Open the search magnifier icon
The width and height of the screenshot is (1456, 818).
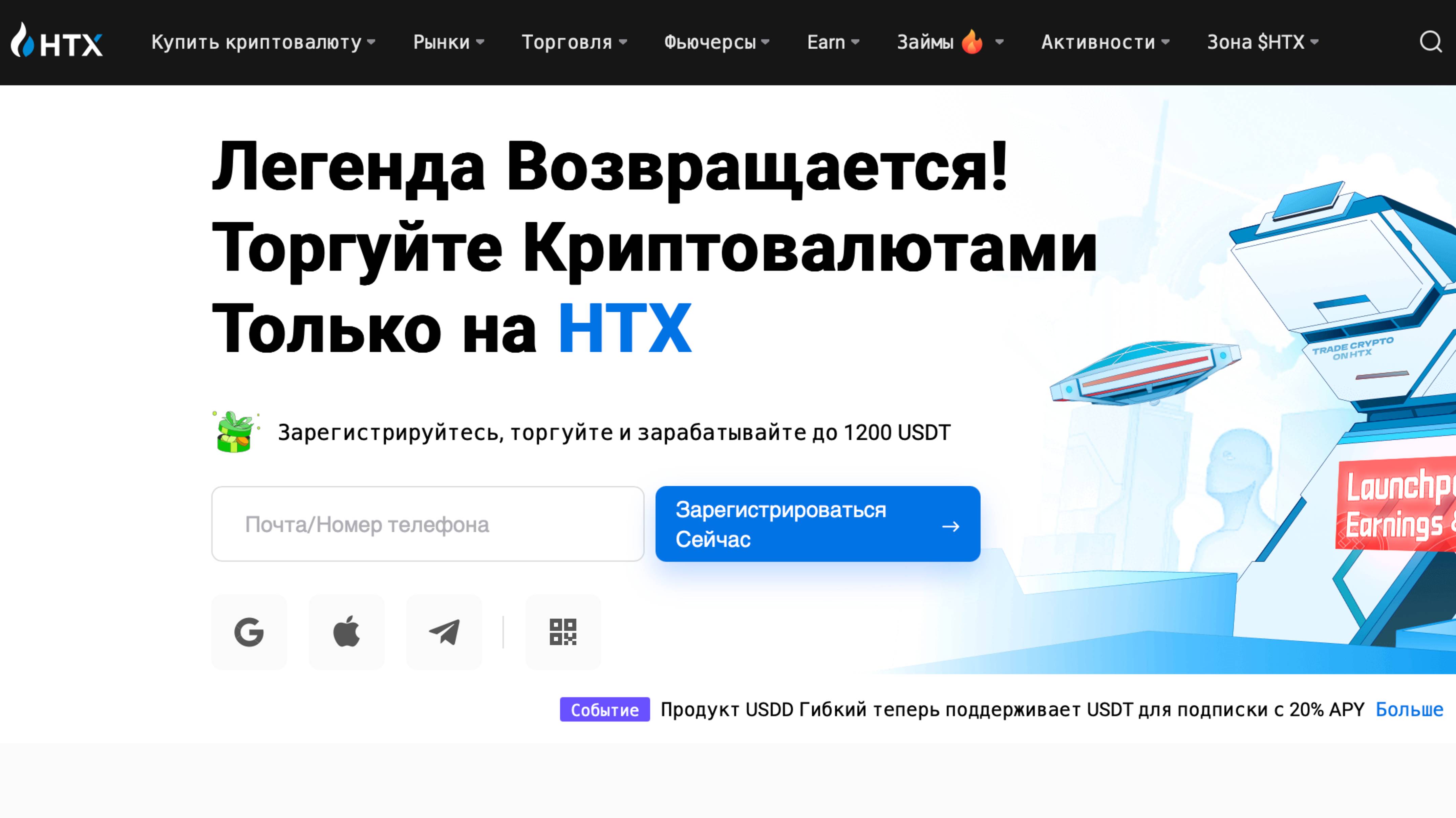click(x=1431, y=41)
